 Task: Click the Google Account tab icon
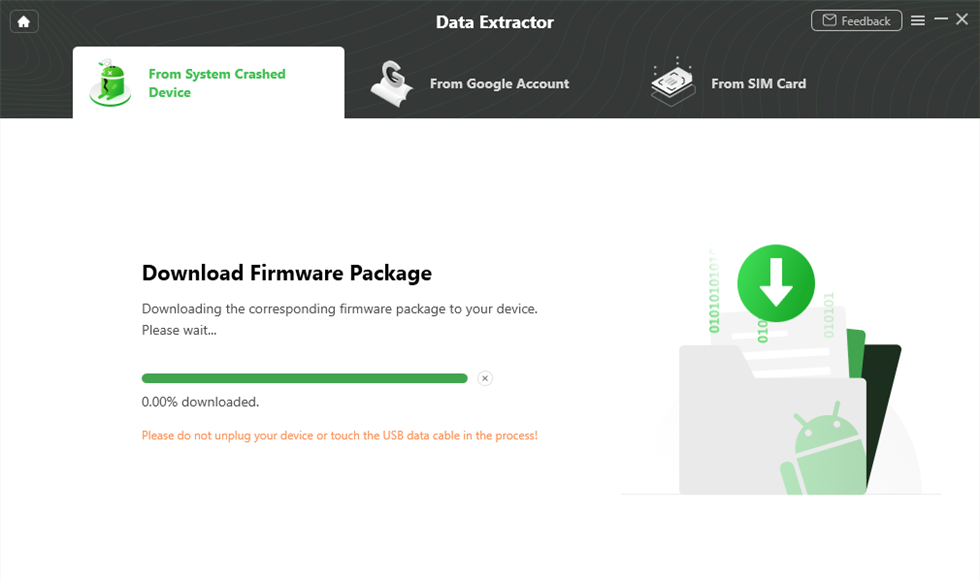392,84
